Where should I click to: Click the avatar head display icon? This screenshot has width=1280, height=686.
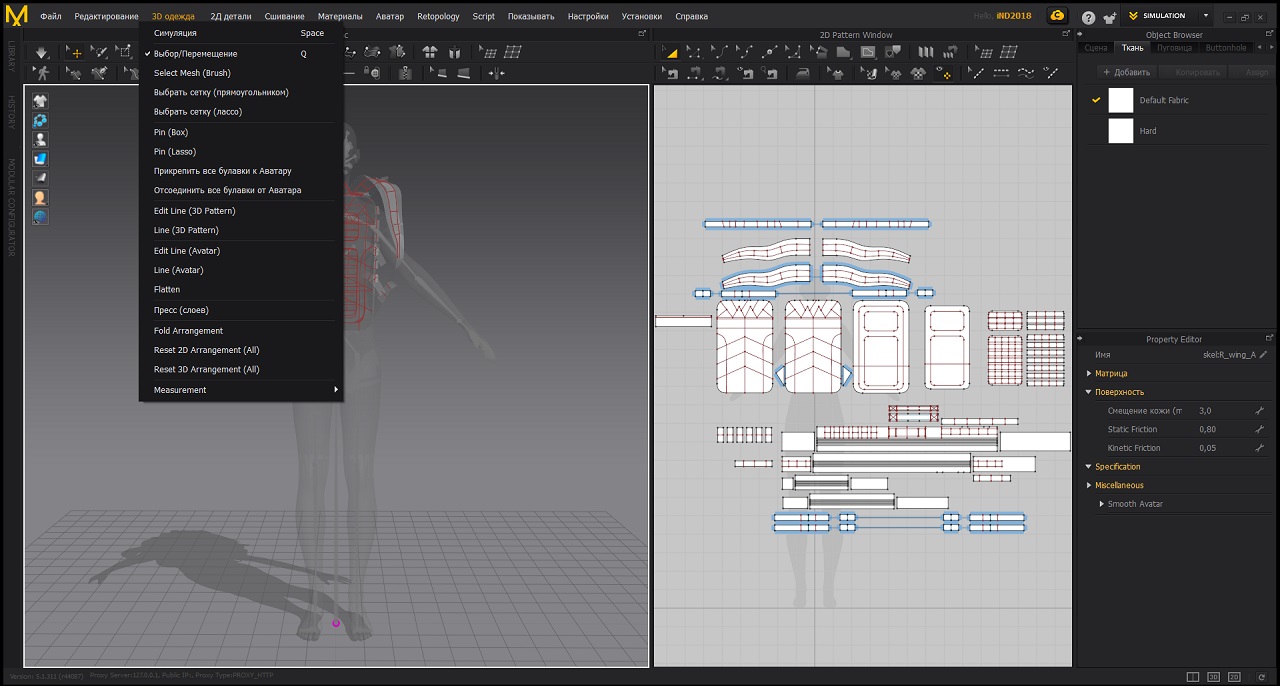(x=41, y=198)
